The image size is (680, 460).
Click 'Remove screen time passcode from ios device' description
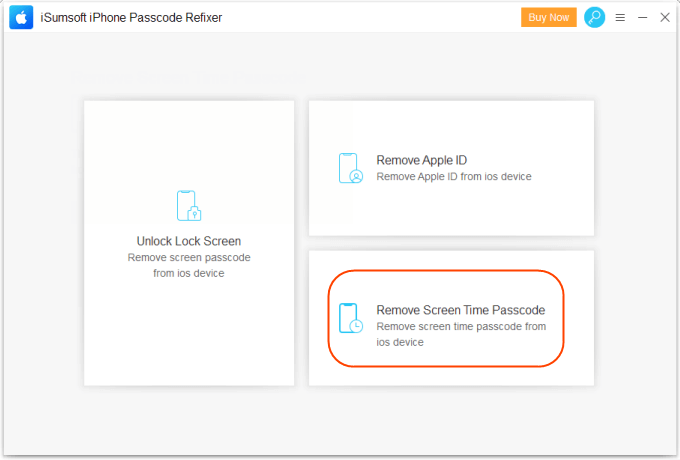click(461, 334)
